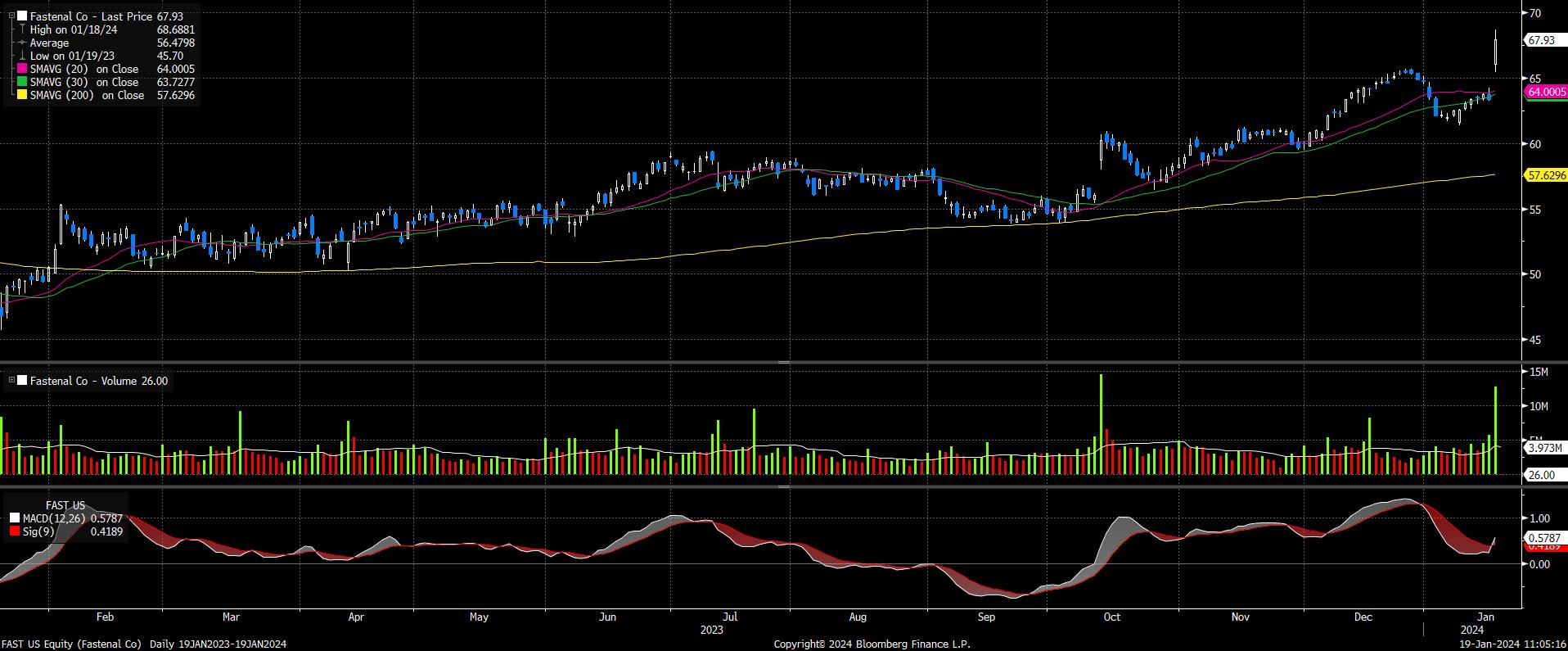Viewport: 1568px width, 651px height.
Task: Click the legend value 56.4798
Action: click(176, 43)
